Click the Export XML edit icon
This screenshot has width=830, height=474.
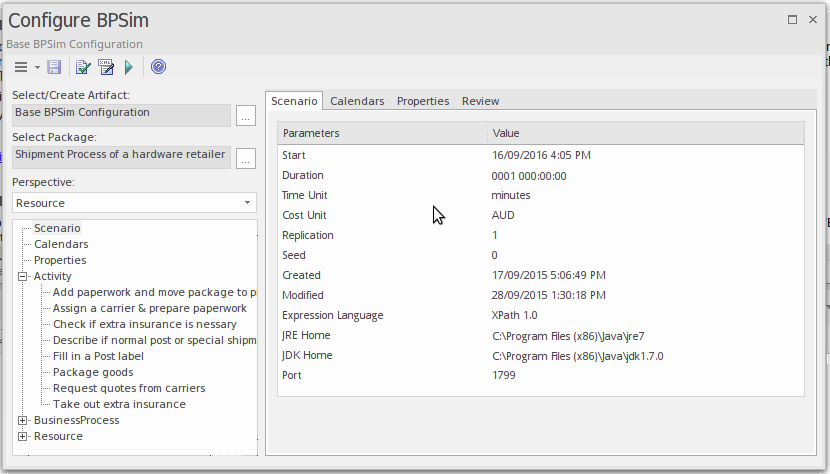(x=106, y=67)
